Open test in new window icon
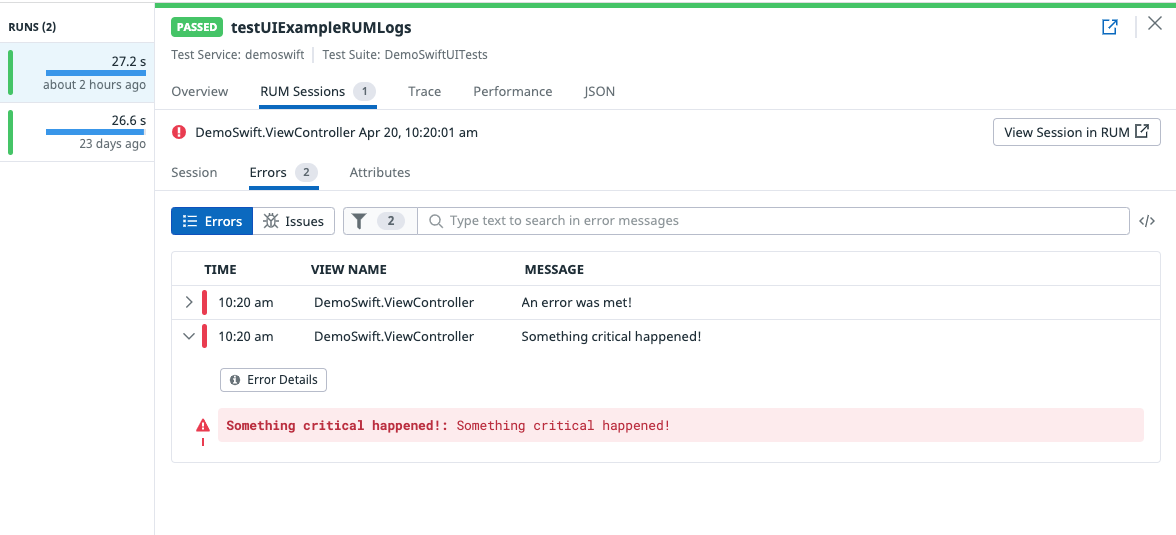This screenshot has width=1176, height=535. click(x=1109, y=27)
